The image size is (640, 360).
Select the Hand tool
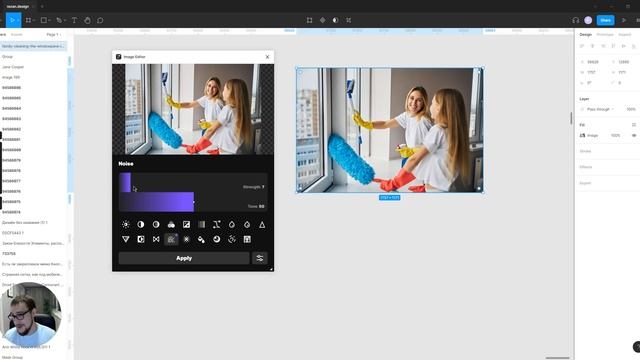(x=87, y=20)
